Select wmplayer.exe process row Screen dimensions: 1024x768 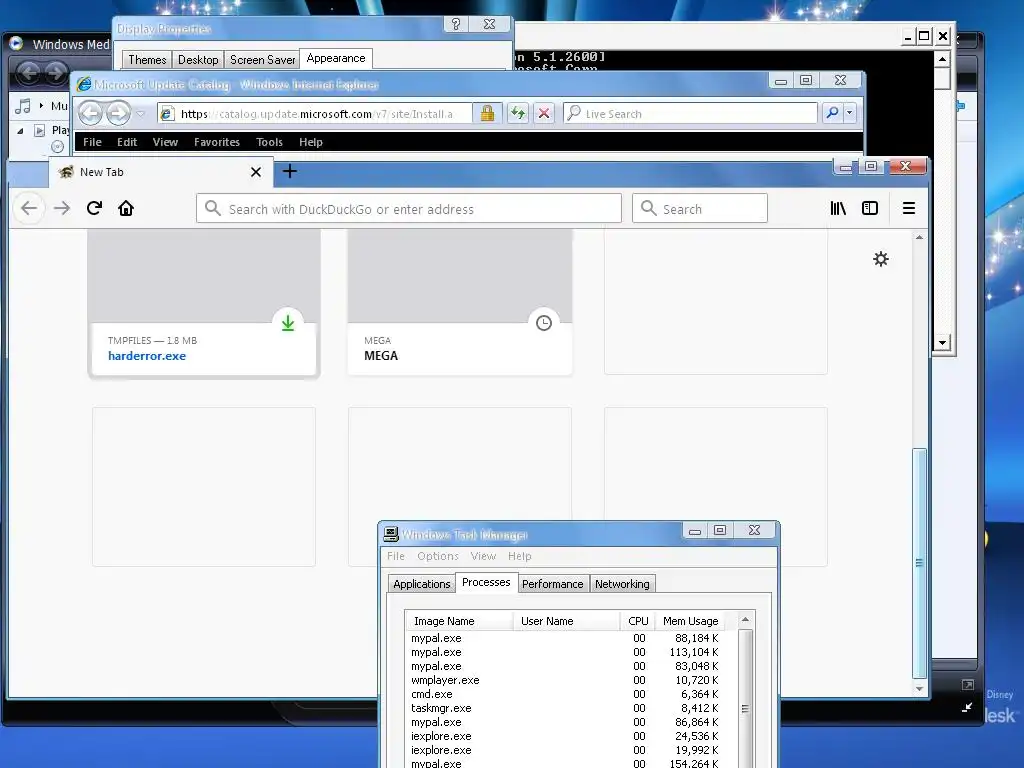(565, 680)
